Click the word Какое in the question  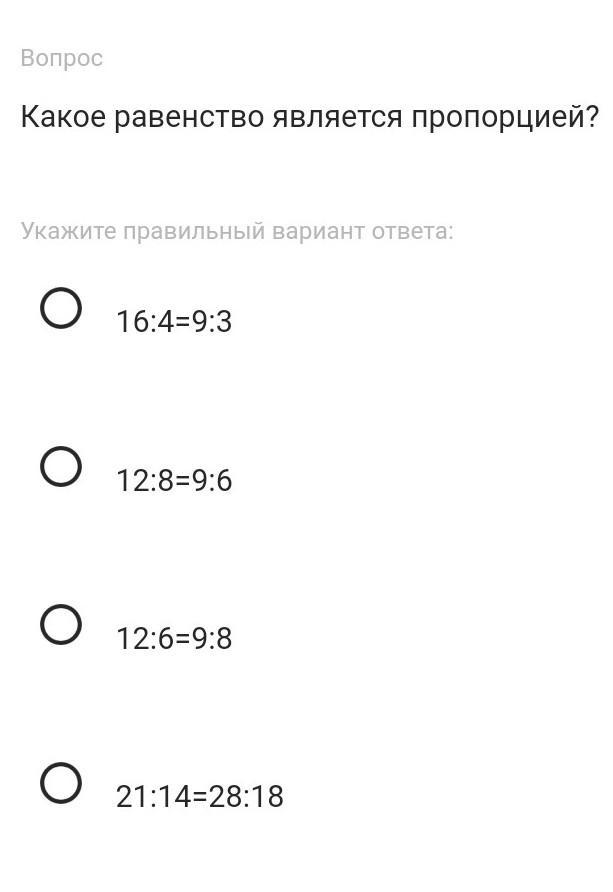point(62,118)
